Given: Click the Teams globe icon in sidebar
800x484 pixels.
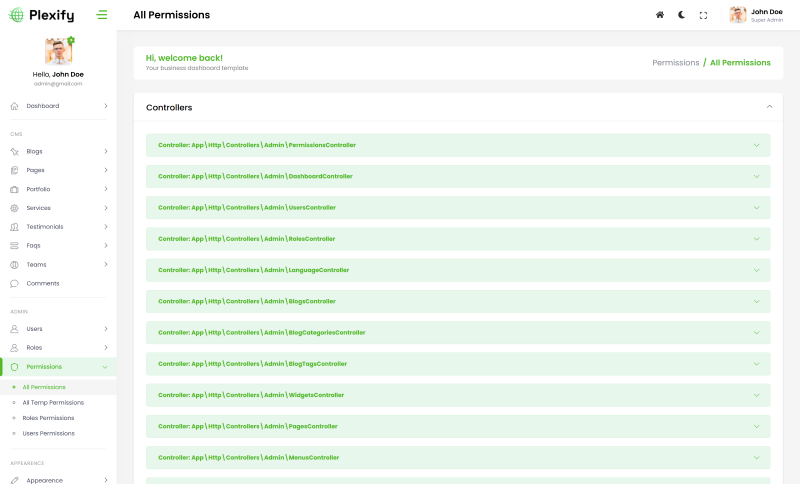Looking at the screenshot, I should pyautogui.click(x=15, y=264).
